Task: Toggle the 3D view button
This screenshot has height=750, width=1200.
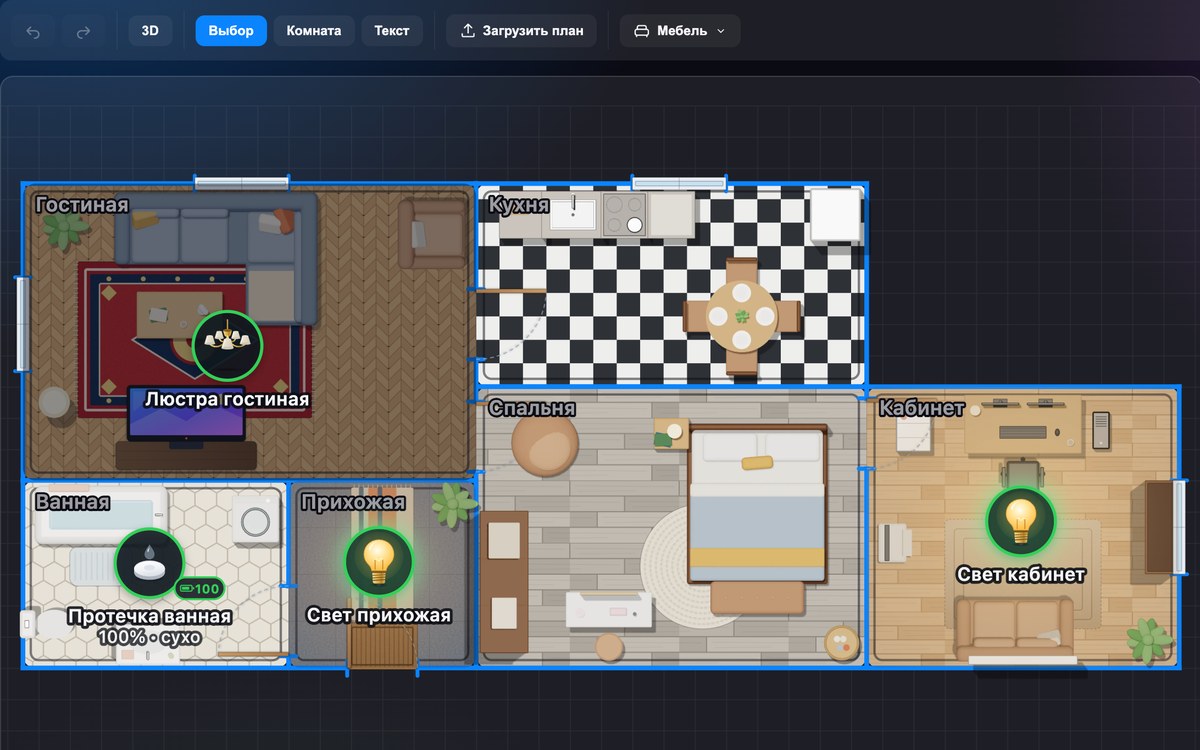Action: click(150, 31)
